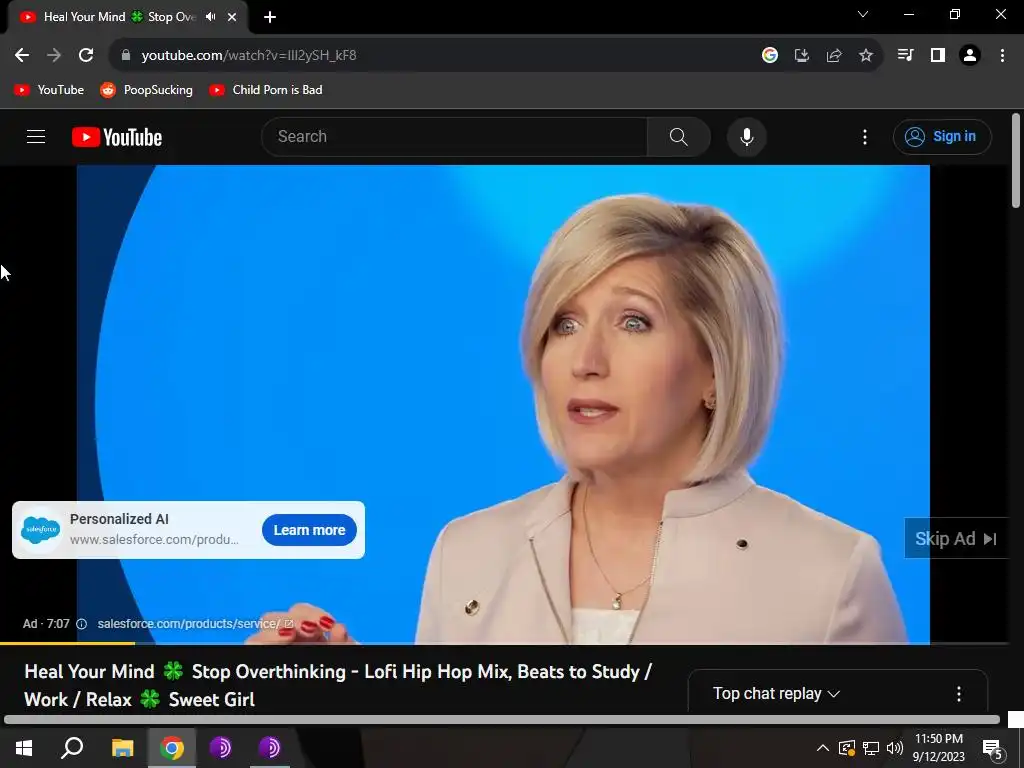Open the Chrome side panel
This screenshot has width=1024, height=768.
pyautogui.click(x=938, y=56)
